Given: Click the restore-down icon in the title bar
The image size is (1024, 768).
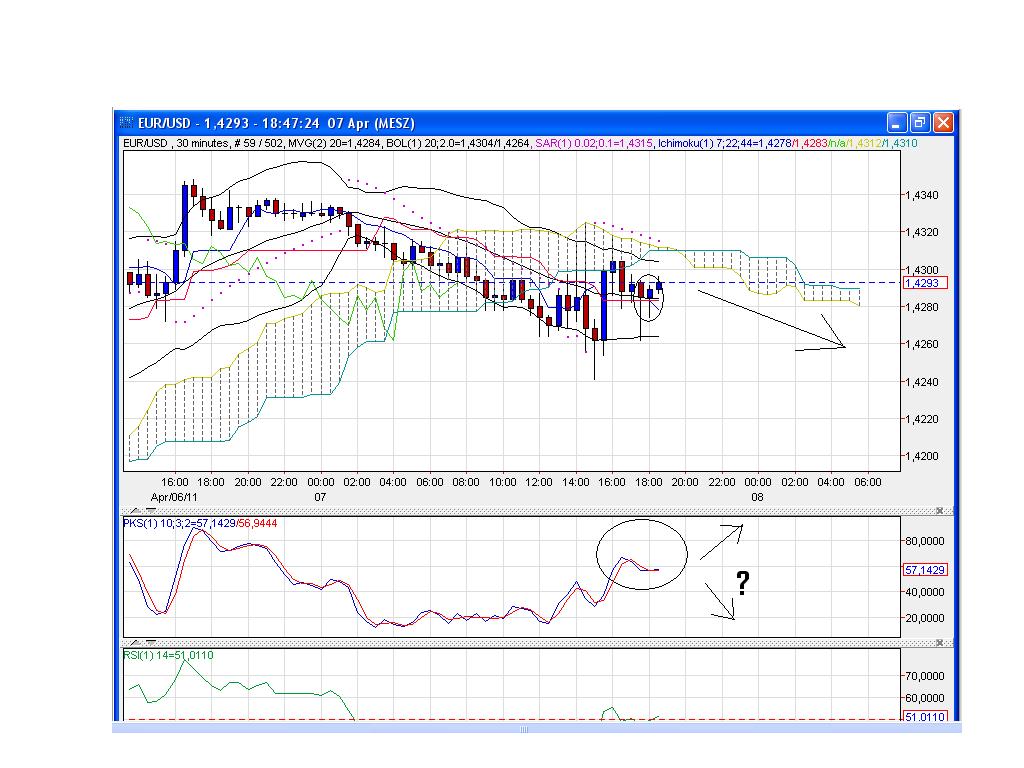Looking at the screenshot, I should (918, 122).
